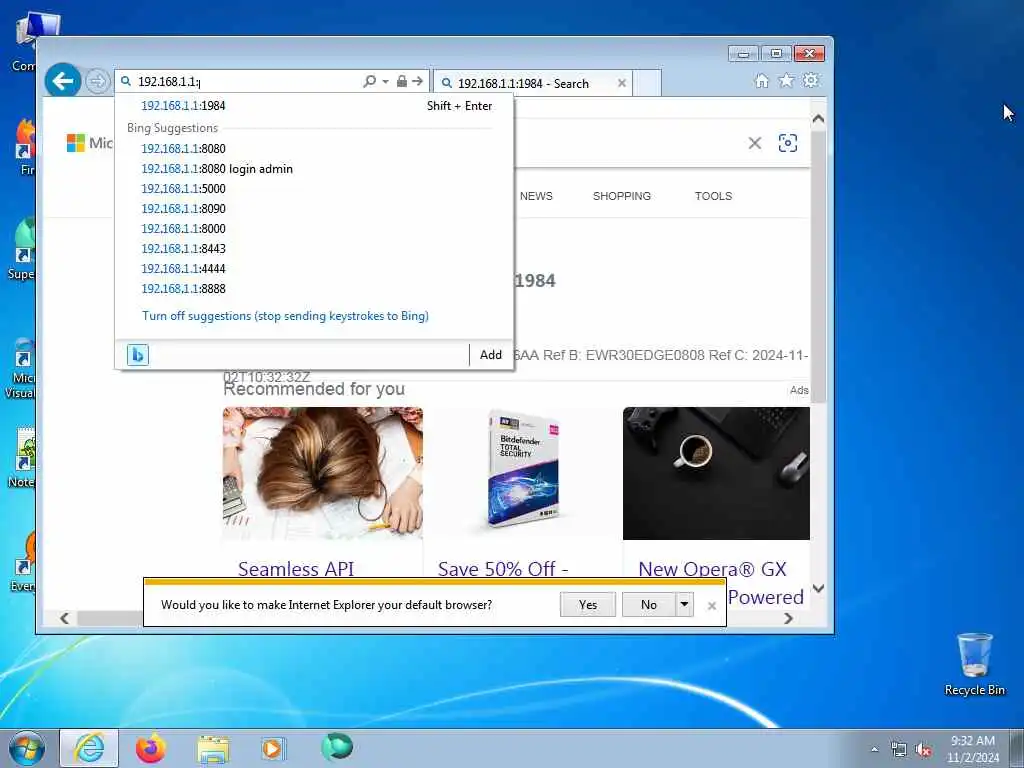Click the IE forward arrow button
Viewport: 1024px width, 768px height.
[97, 82]
